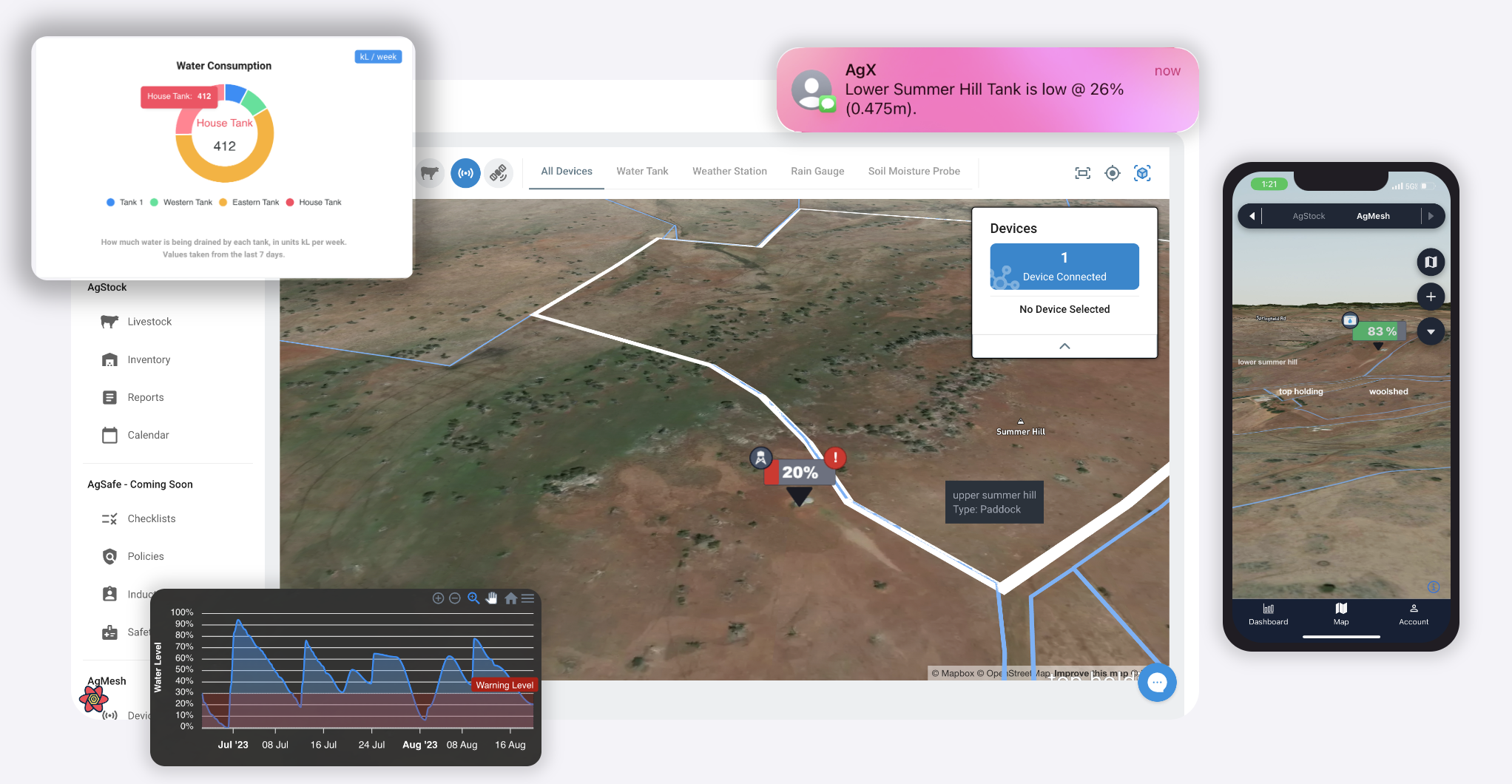
Task: Collapse the Devices panel chevron
Action: click(x=1064, y=346)
